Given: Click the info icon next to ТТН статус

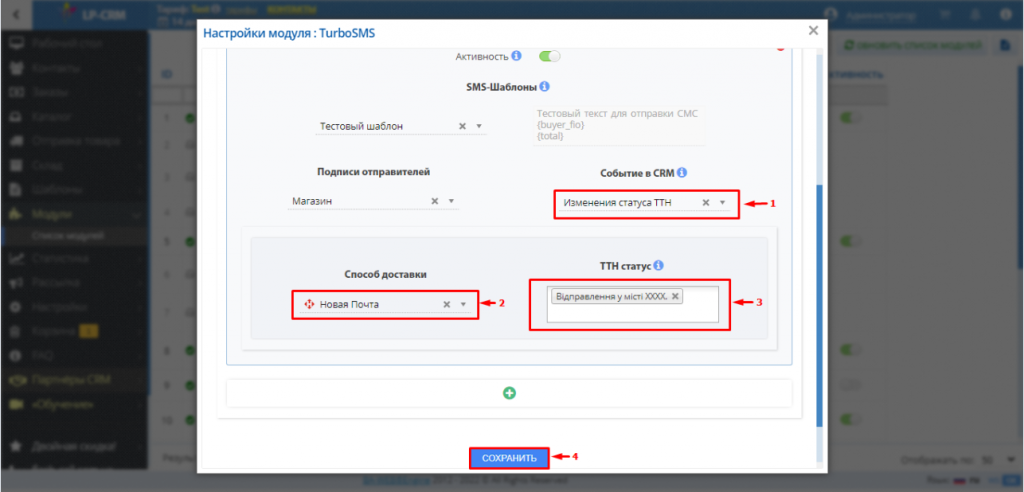Looking at the screenshot, I should click(x=658, y=265).
